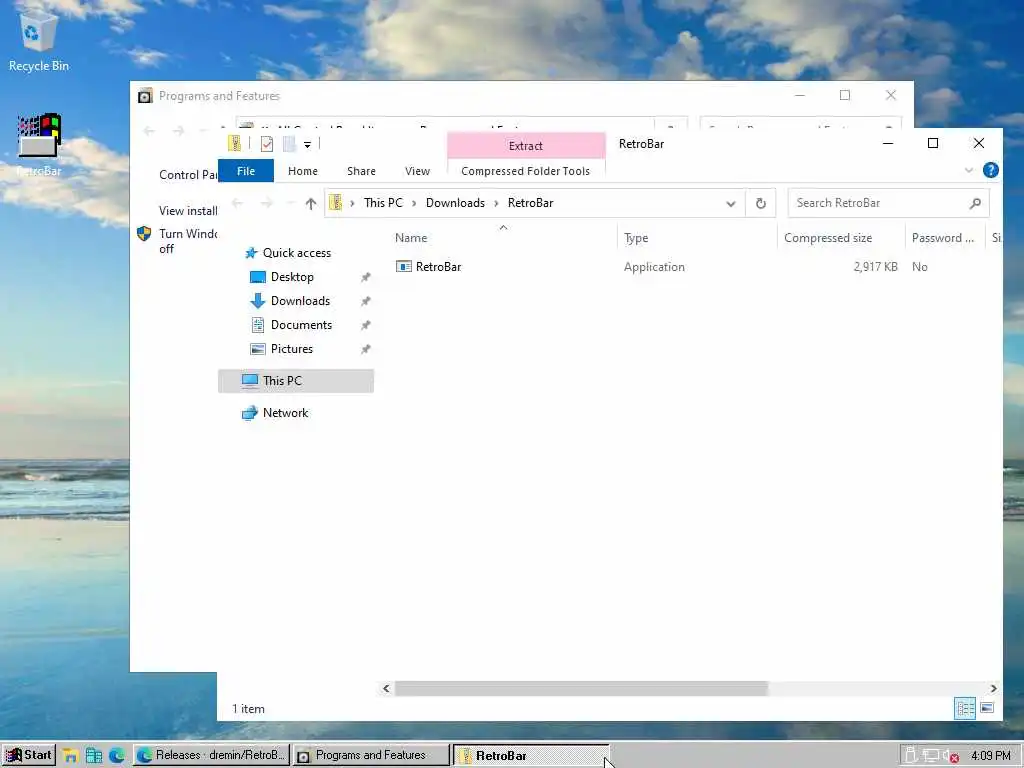Click the Search RetroBar field
This screenshot has width=1024, height=768.
click(x=888, y=203)
